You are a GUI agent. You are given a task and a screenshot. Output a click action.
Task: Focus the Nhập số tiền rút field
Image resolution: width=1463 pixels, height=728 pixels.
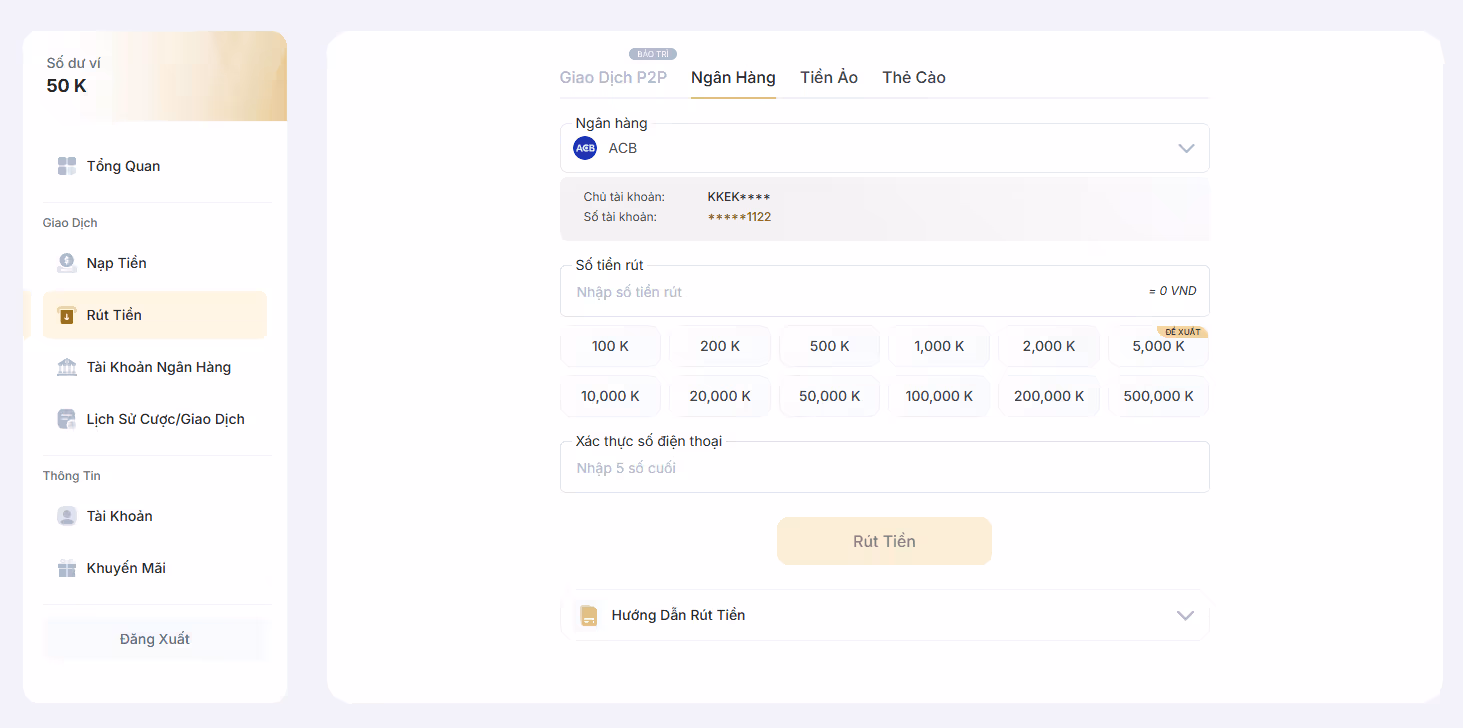(x=884, y=291)
